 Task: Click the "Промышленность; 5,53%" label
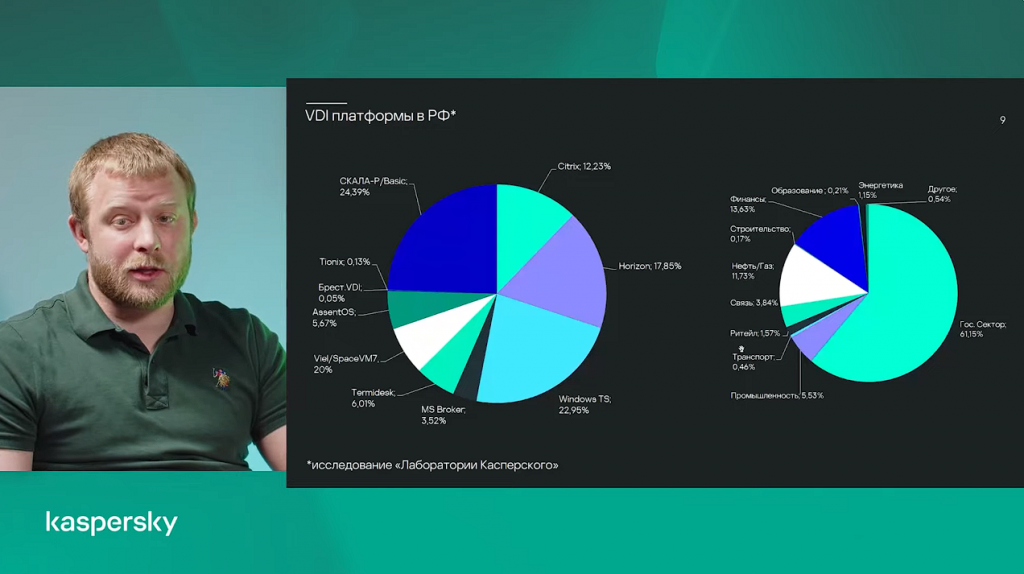[776, 396]
